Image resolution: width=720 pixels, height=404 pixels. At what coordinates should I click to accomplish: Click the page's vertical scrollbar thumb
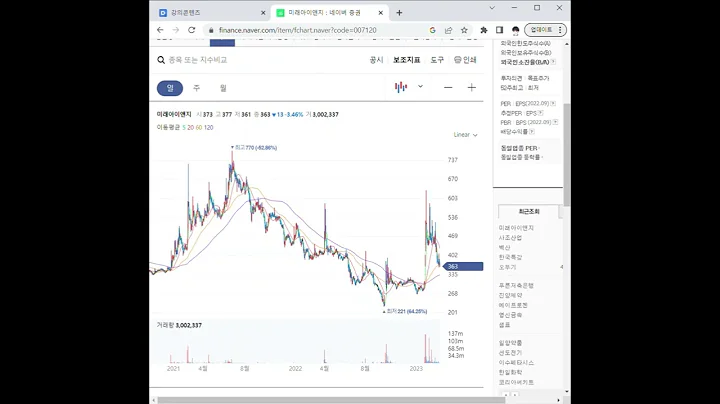click(567, 155)
